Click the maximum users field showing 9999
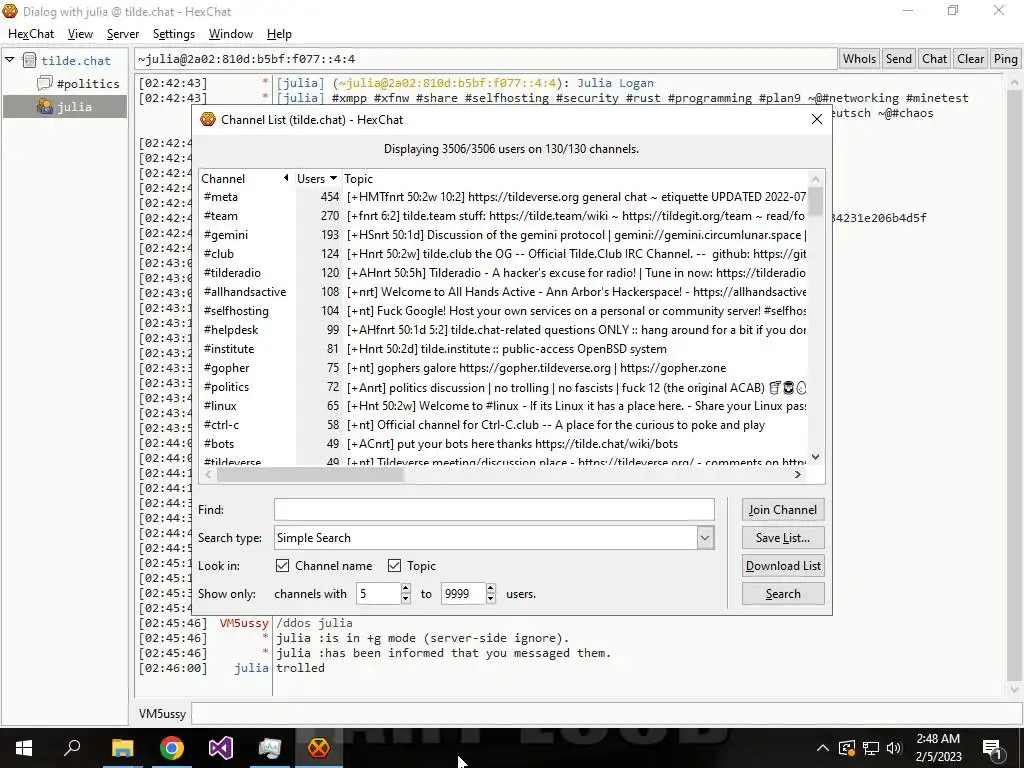Image resolution: width=1024 pixels, height=768 pixels. [x=463, y=594]
